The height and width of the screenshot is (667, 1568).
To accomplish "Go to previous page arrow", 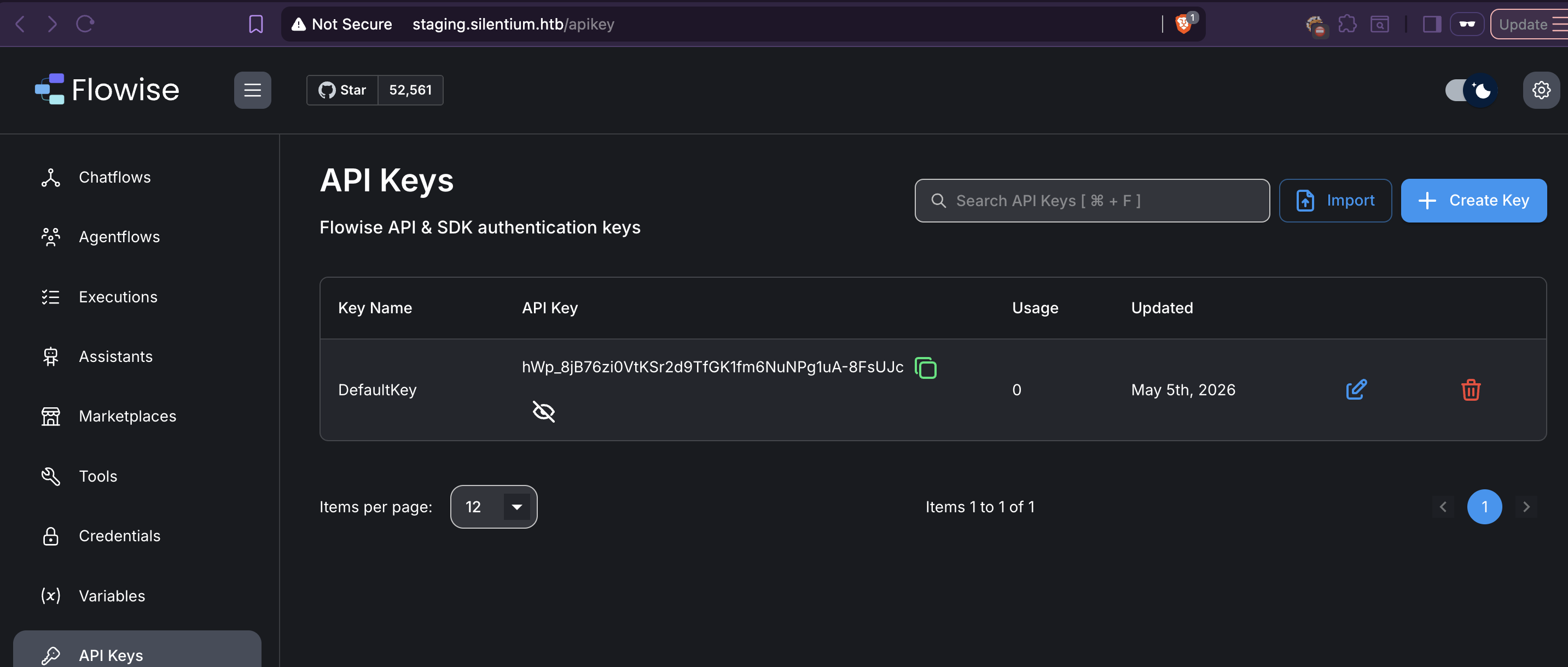I will (x=1443, y=507).
